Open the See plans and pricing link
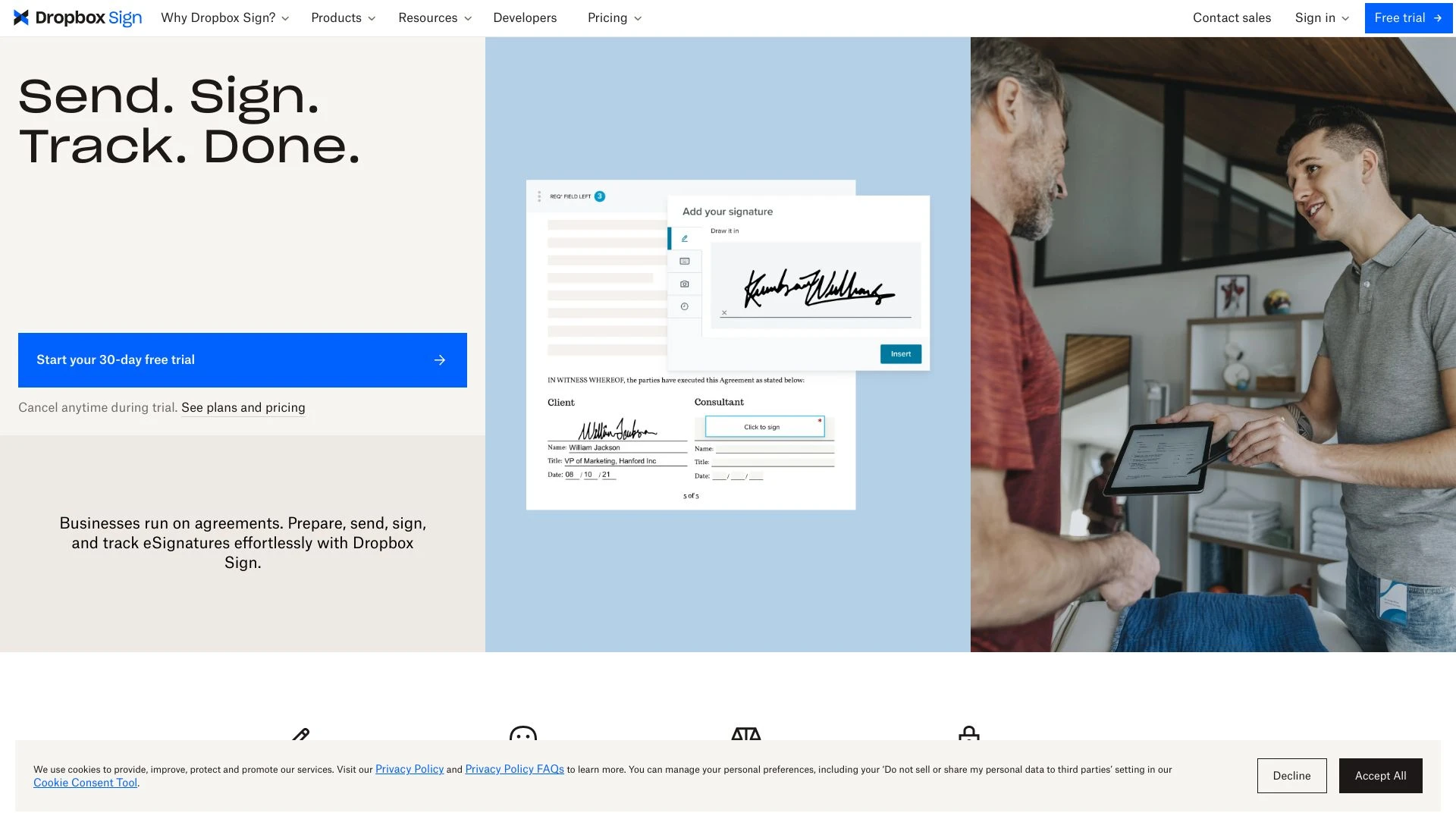1456x819 pixels. [x=243, y=407]
